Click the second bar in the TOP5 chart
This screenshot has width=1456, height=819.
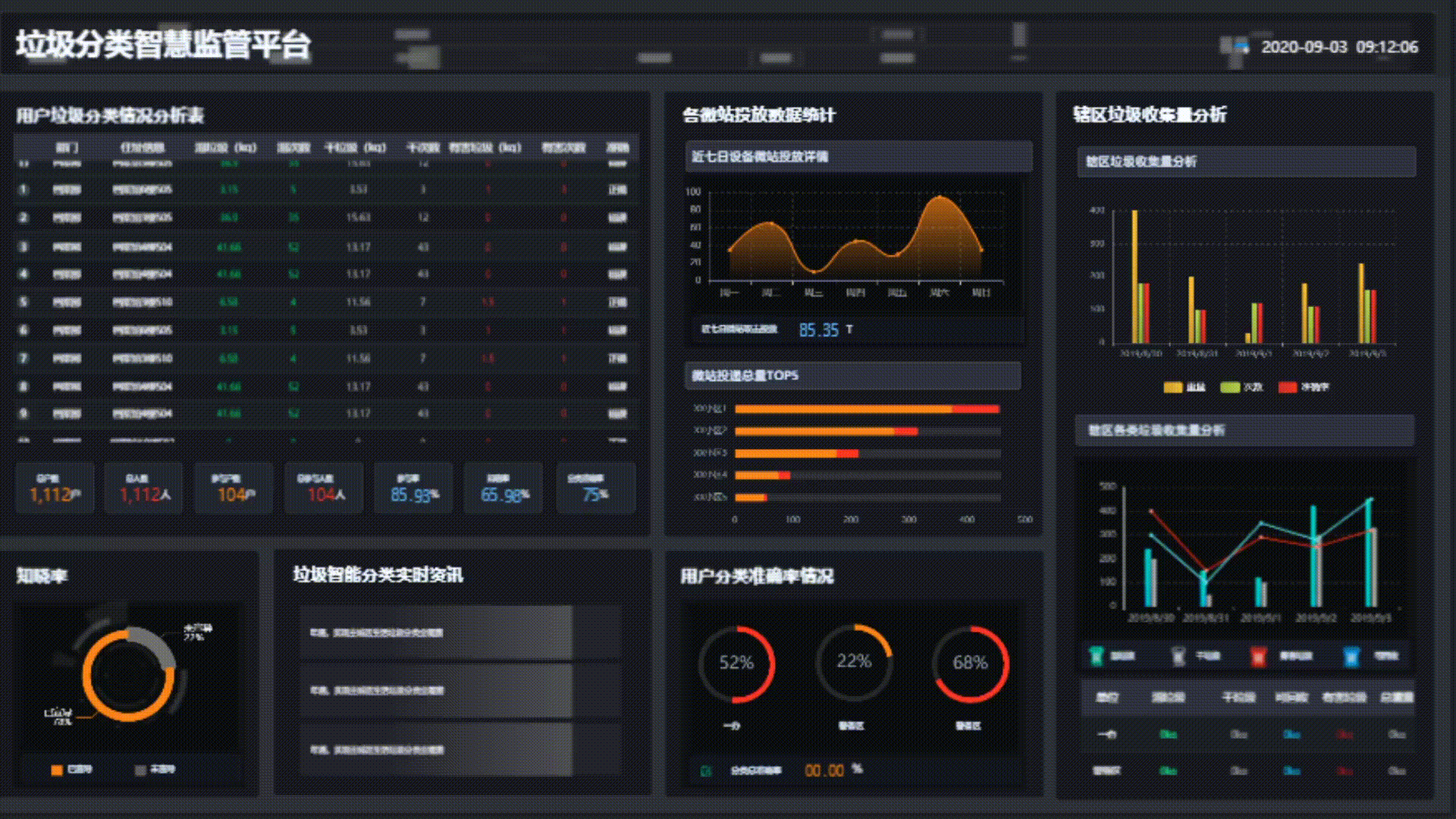pyautogui.click(x=827, y=431)
